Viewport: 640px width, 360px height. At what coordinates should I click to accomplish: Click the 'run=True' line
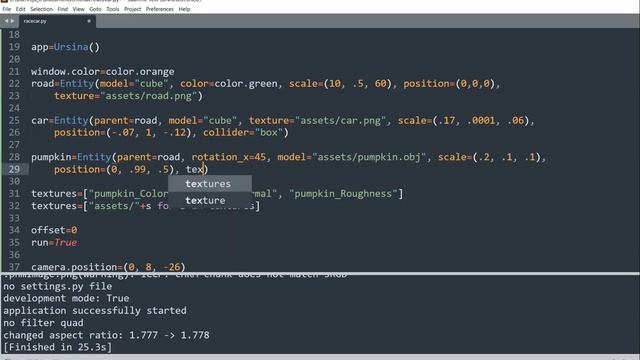[54, 242]
